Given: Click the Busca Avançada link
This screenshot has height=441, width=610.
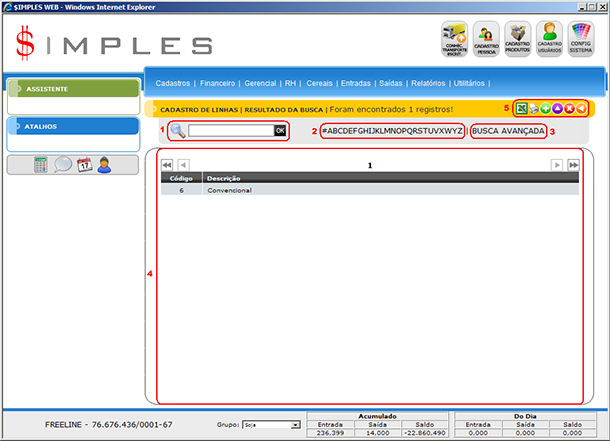Looking at the screenshot, I should click(x=509, y=131).
